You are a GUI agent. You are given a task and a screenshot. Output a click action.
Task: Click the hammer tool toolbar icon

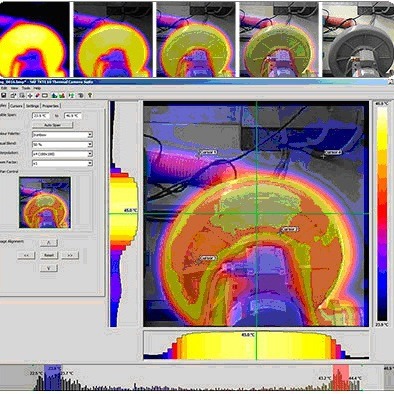(81, 95)
